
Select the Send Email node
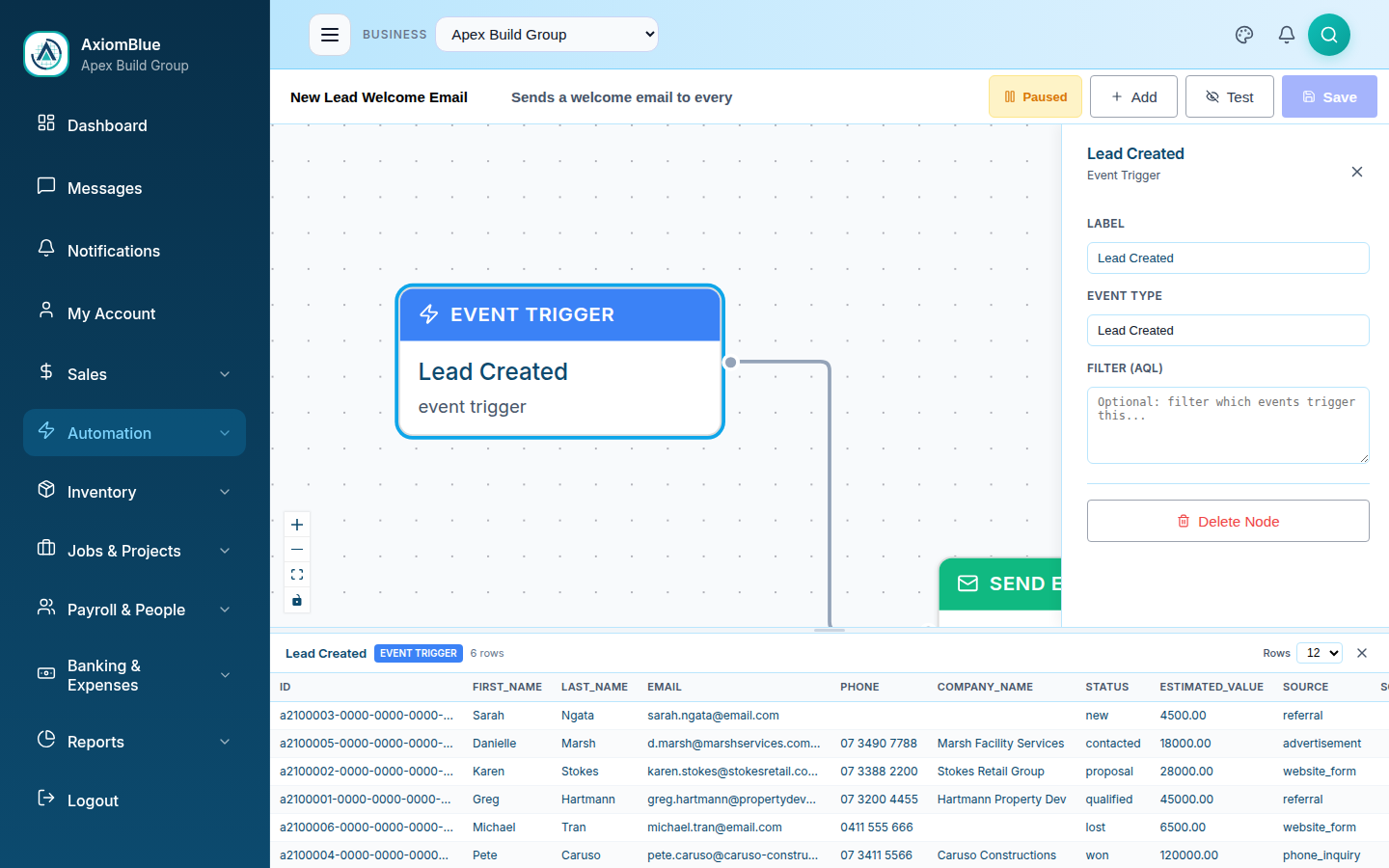click(x=1000, y=591)
